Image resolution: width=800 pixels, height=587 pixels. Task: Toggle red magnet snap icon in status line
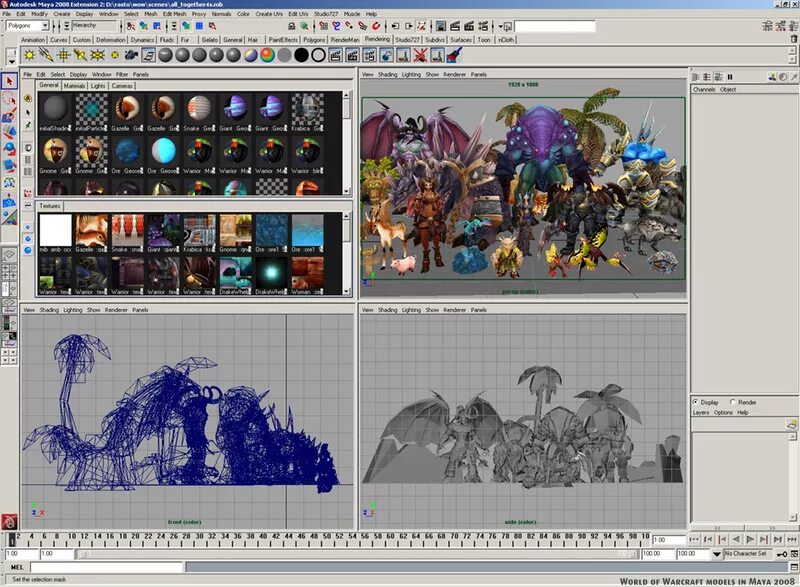(376, 25)
